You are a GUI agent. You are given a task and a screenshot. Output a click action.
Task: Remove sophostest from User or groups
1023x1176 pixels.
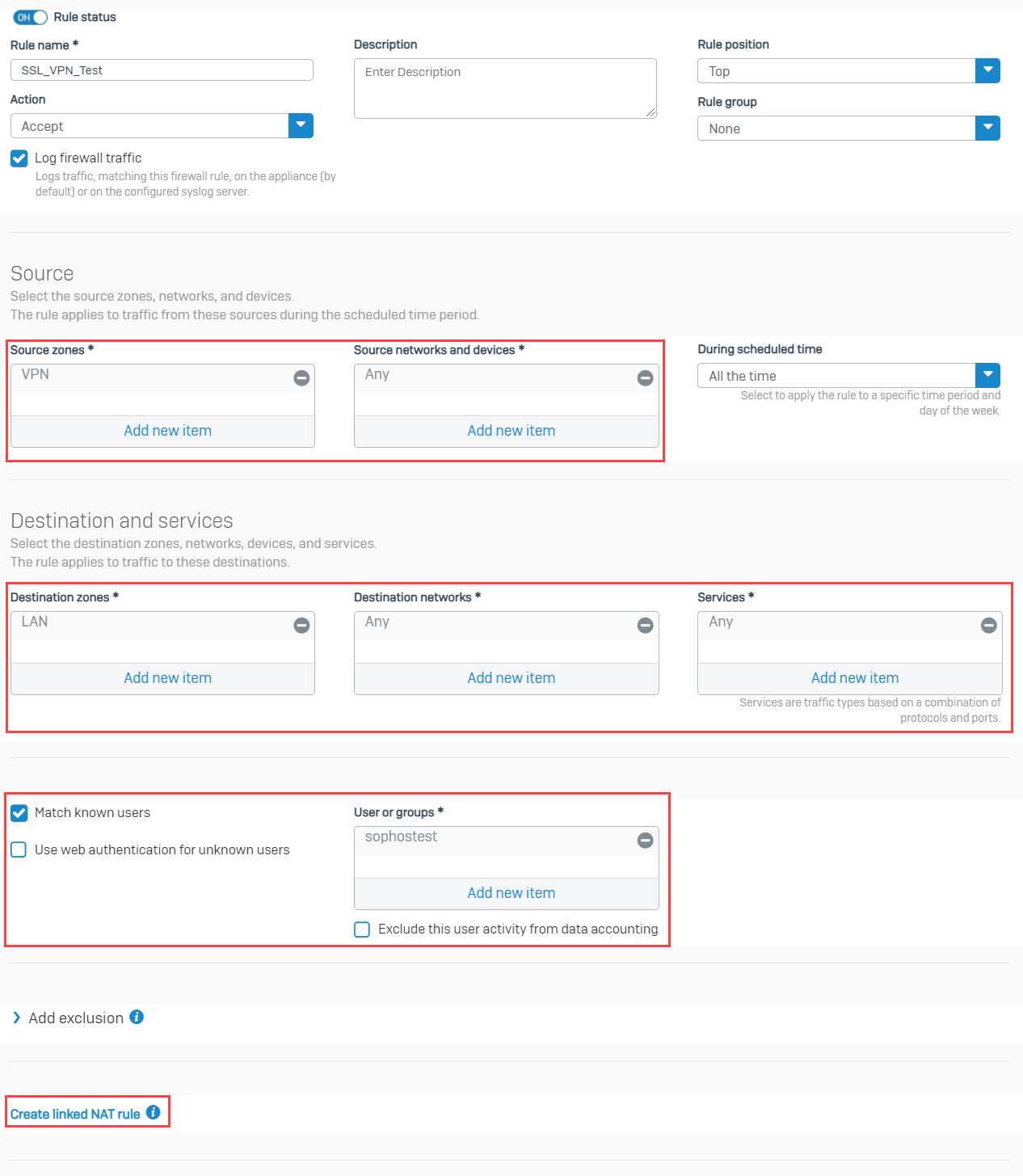tap(645, 840)
